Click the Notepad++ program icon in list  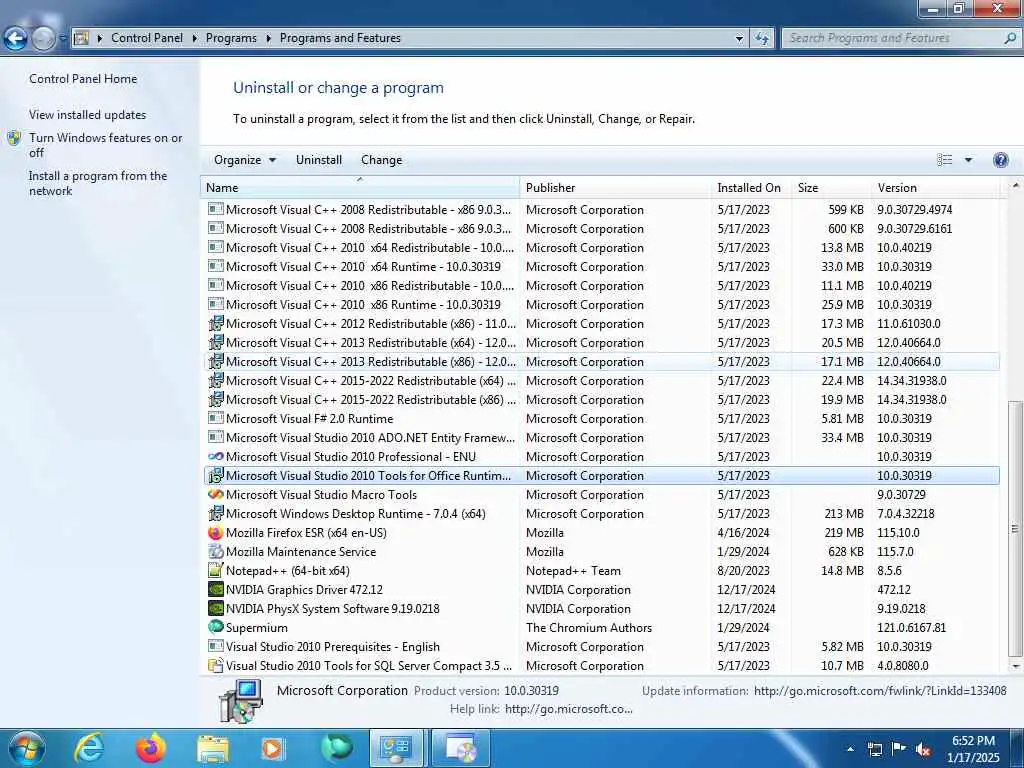tap(216, 571)
